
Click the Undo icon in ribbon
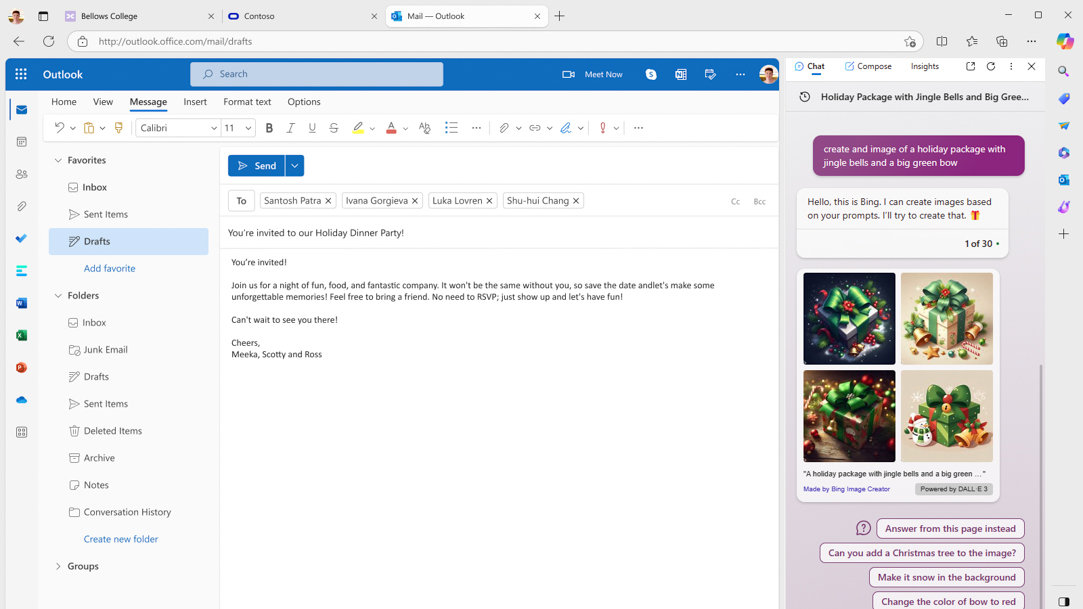pyautogui.click(x=59, y=128)
